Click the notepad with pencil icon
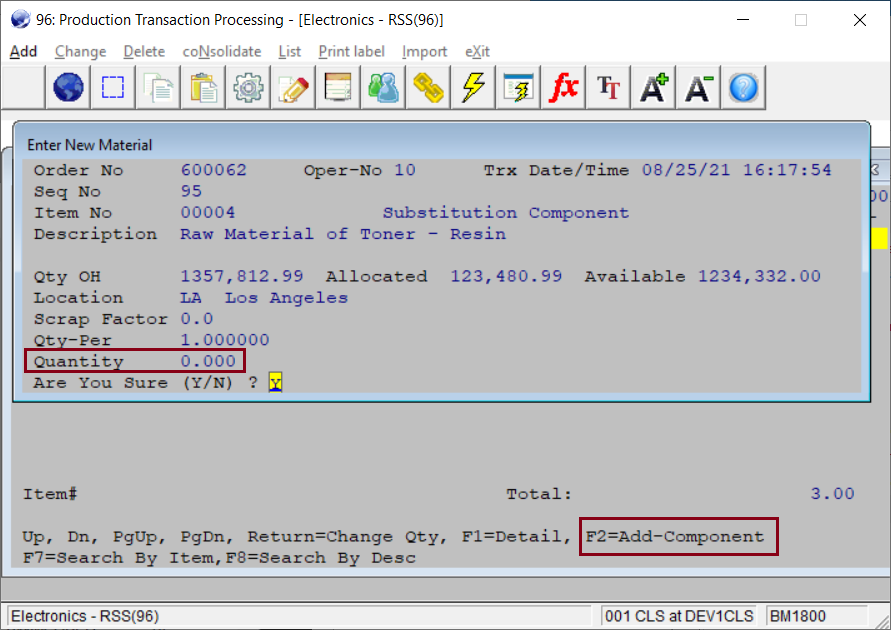Viewport: 891px width, 630px height. [293, 87]
